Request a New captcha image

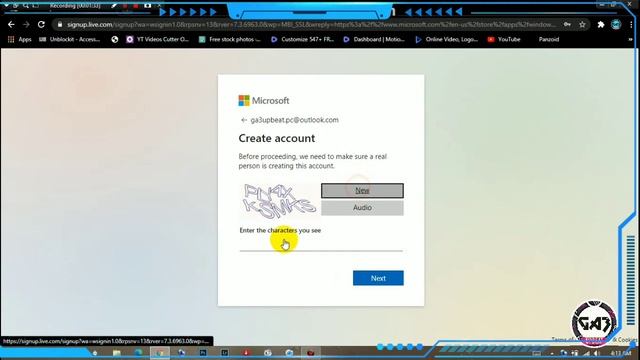[362, 191]
